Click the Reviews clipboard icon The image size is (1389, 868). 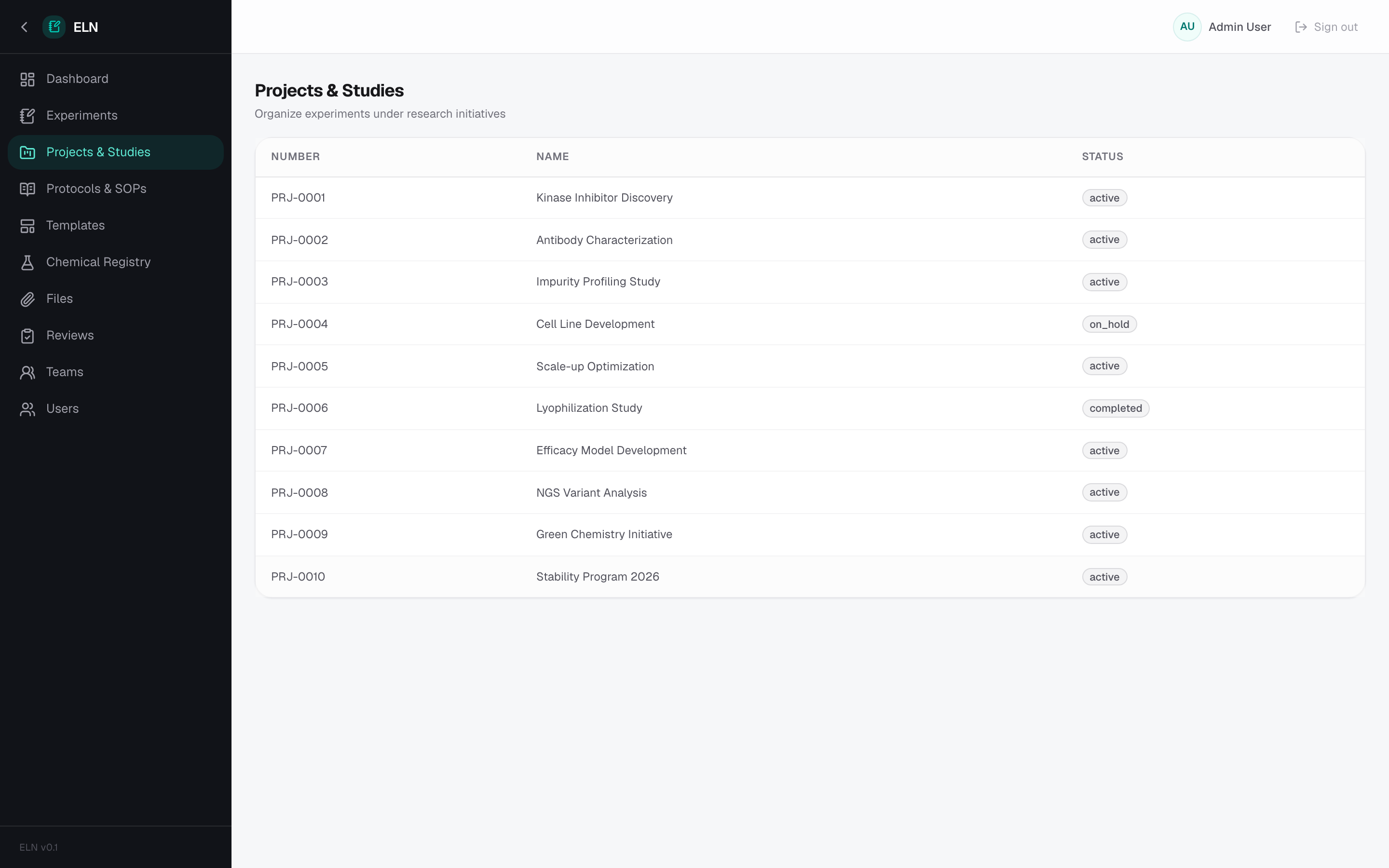pos(27,336)
